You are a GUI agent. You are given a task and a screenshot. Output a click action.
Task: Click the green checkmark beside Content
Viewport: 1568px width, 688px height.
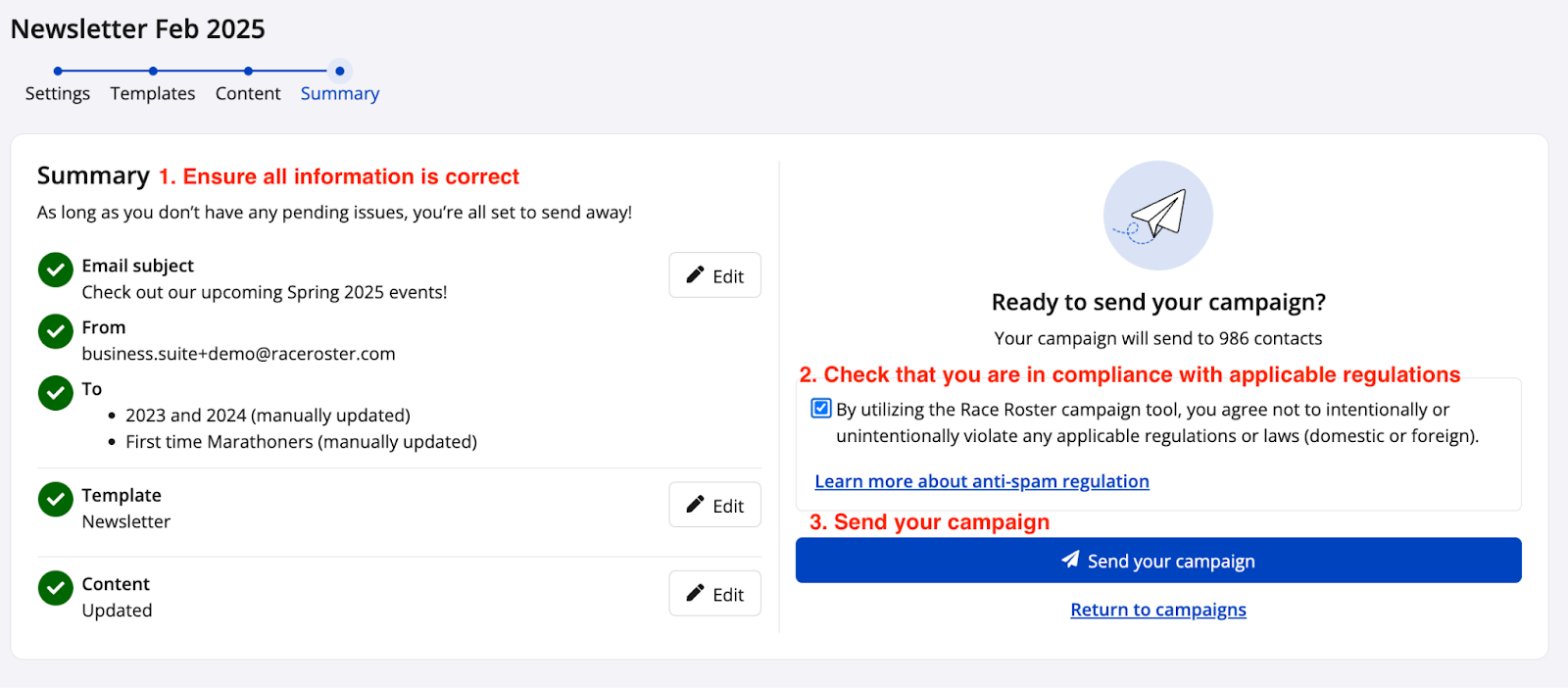56,588
